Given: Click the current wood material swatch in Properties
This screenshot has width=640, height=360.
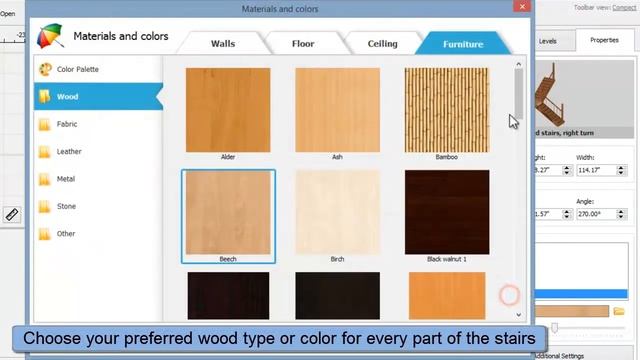Looking at the screenshot, I should point(572,311).
